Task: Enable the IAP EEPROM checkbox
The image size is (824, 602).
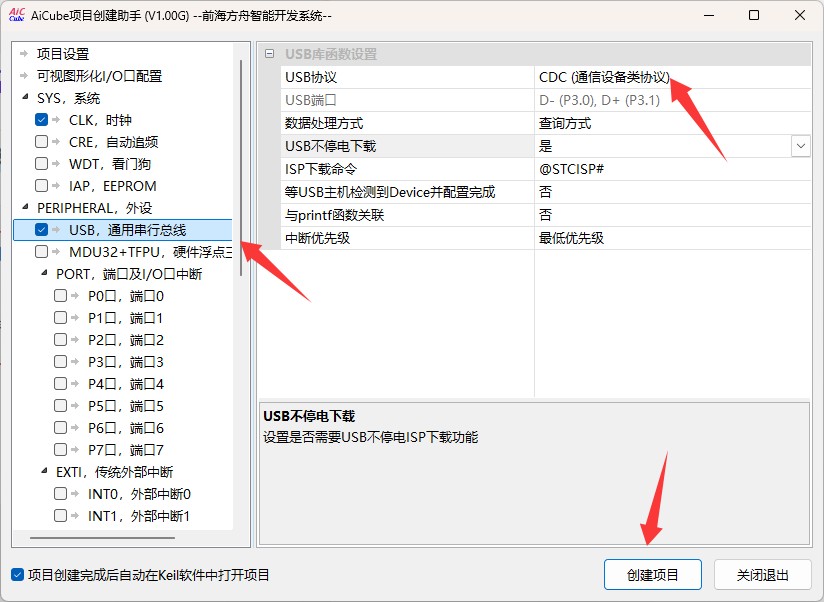Action: click(42, 186)
